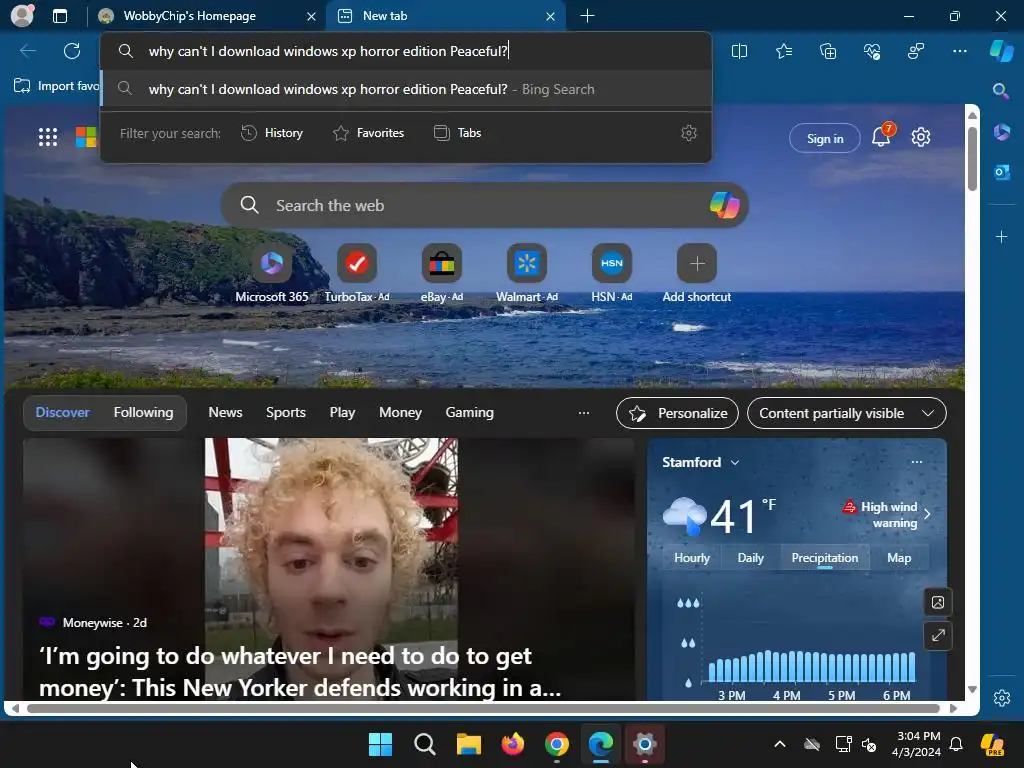Open the Money category
This screenshot has width=1024, height=768.
[400, 413]
